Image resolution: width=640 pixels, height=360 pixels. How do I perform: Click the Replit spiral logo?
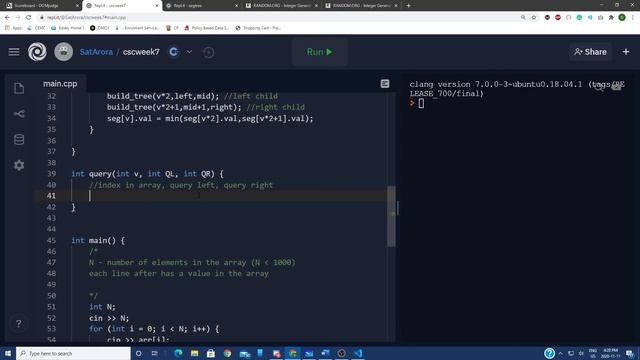[x=37, y=52]
